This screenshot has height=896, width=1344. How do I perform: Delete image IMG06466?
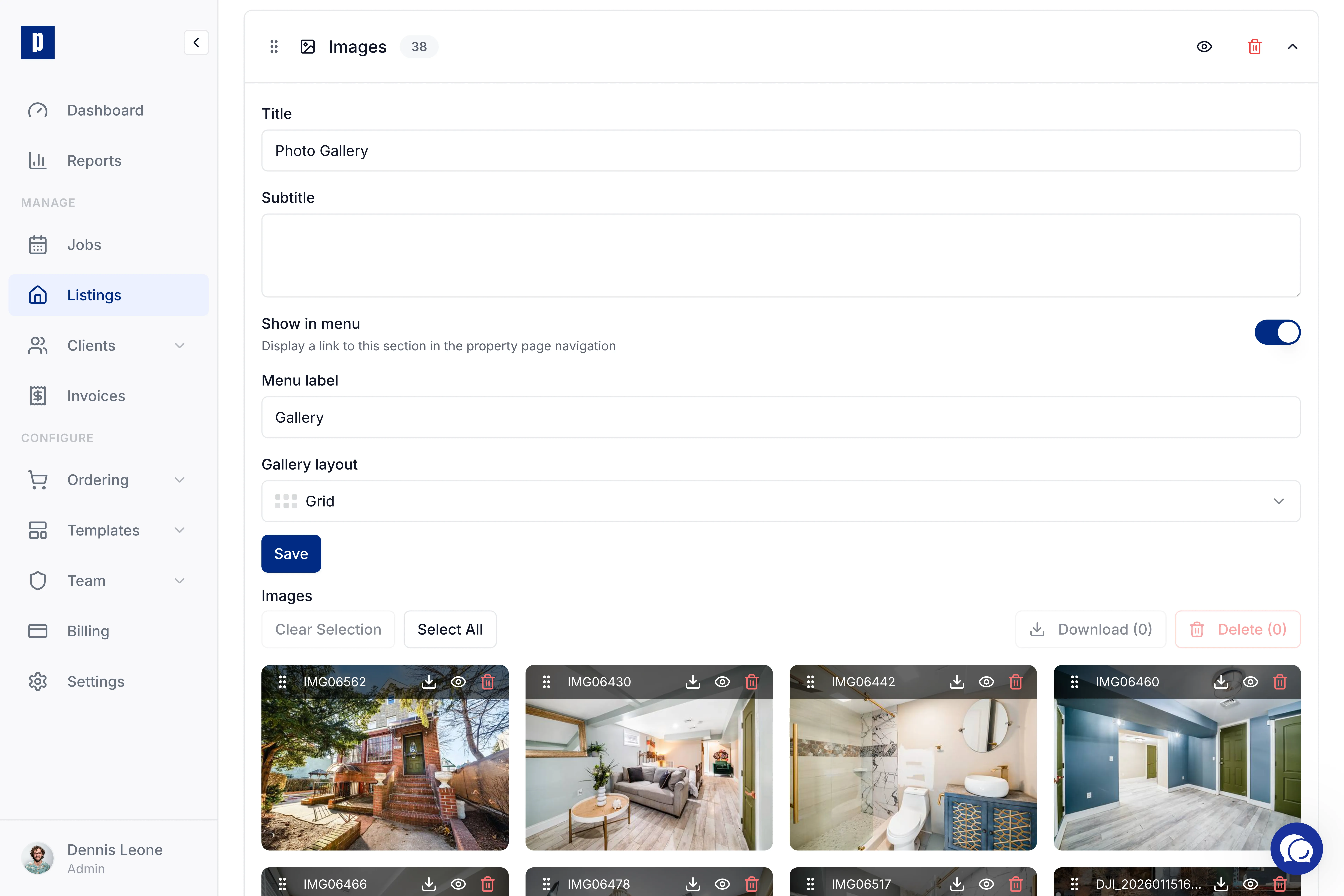[x=487, y=884]
